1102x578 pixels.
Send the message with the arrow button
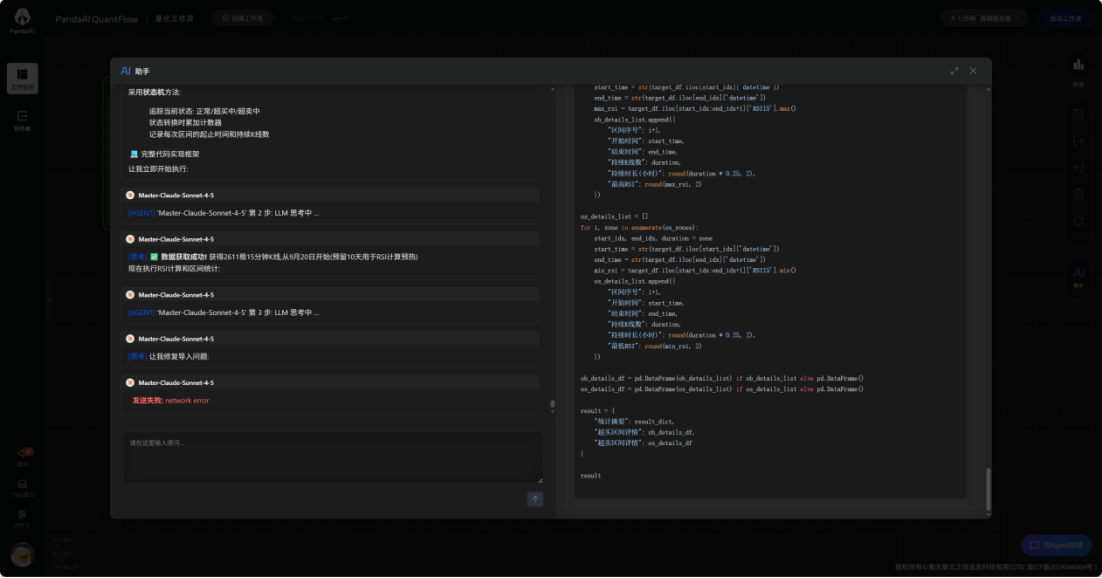(535, 499)
